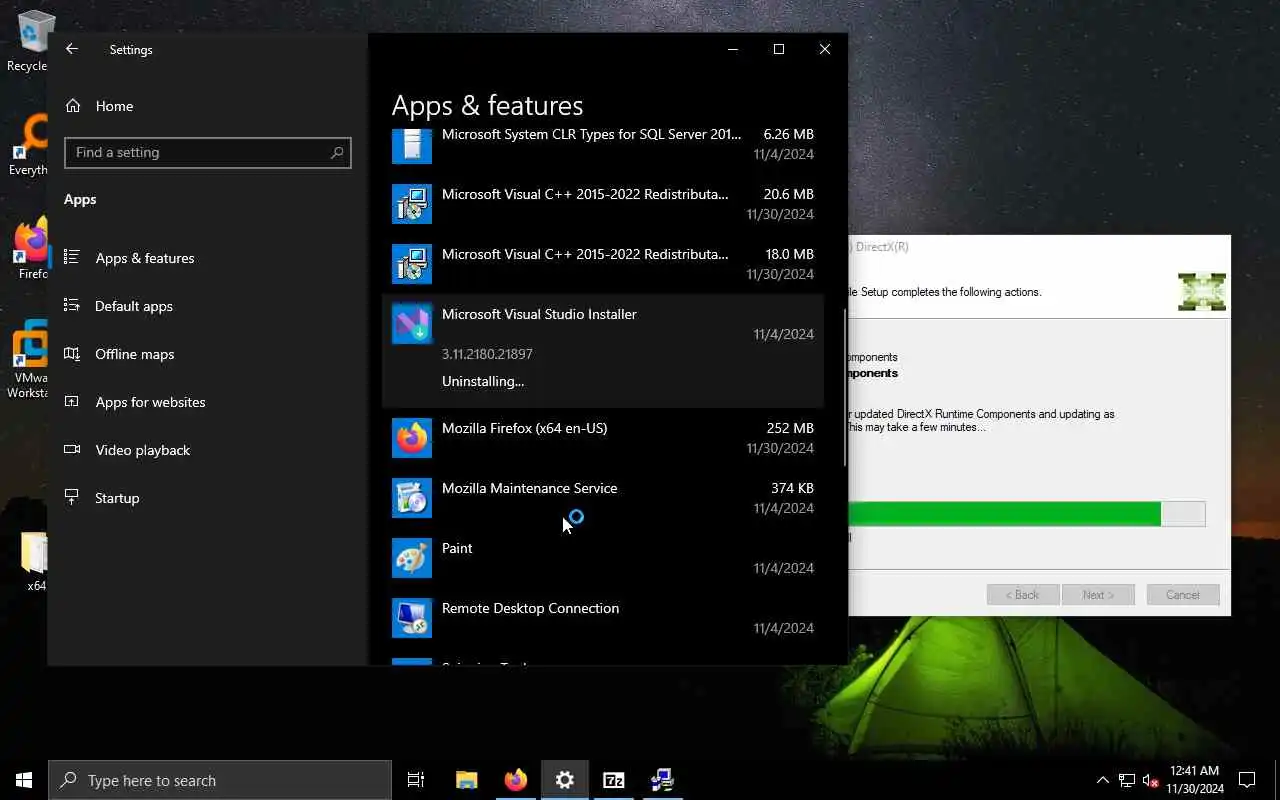The height and width of the screenshot is (800, 1280).
Task: Click the Mozilla Firefox app icon in list
Action: [x=412, y=438]
